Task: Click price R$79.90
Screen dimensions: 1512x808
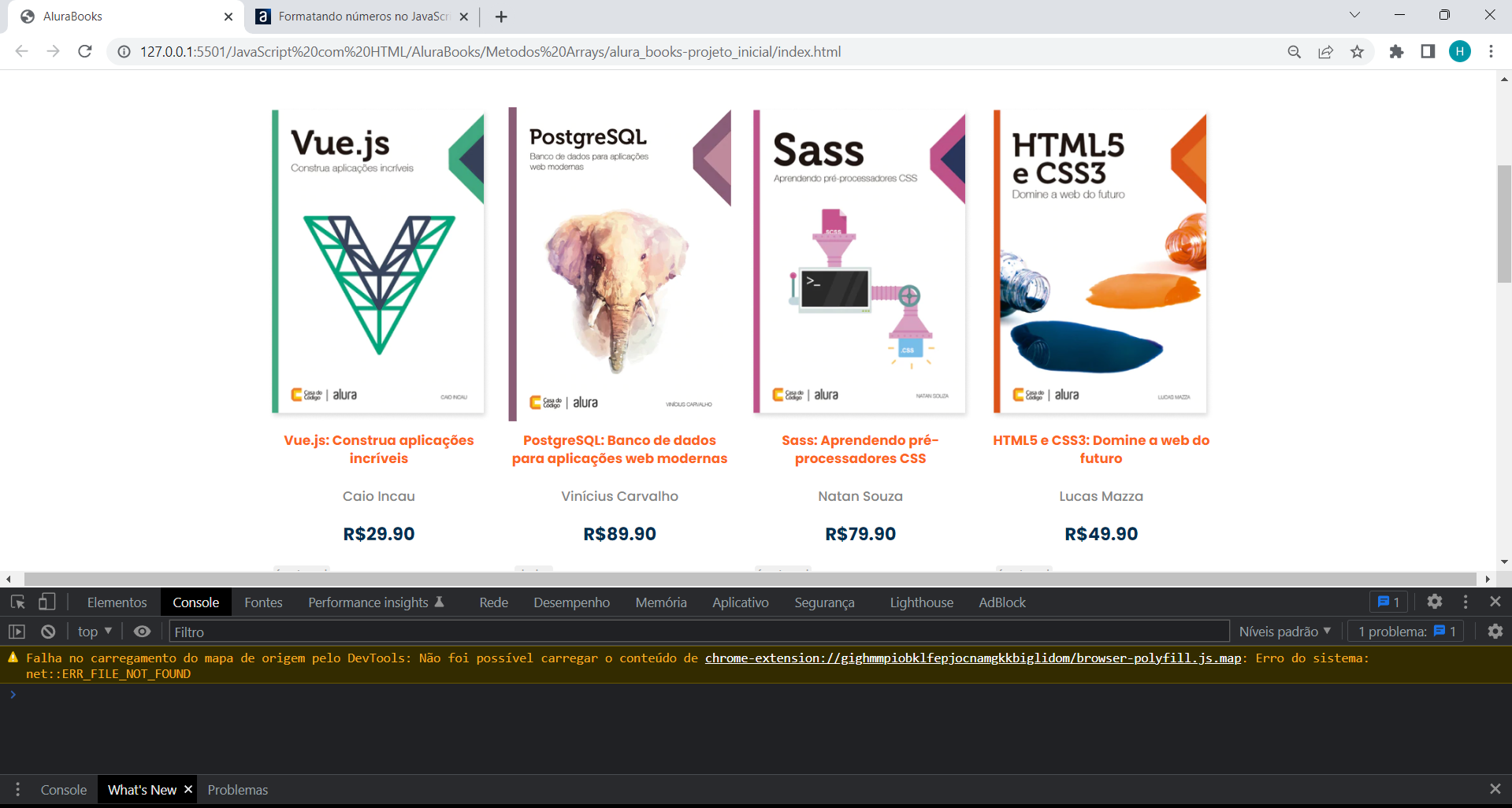Action: [x=860, y=534]
